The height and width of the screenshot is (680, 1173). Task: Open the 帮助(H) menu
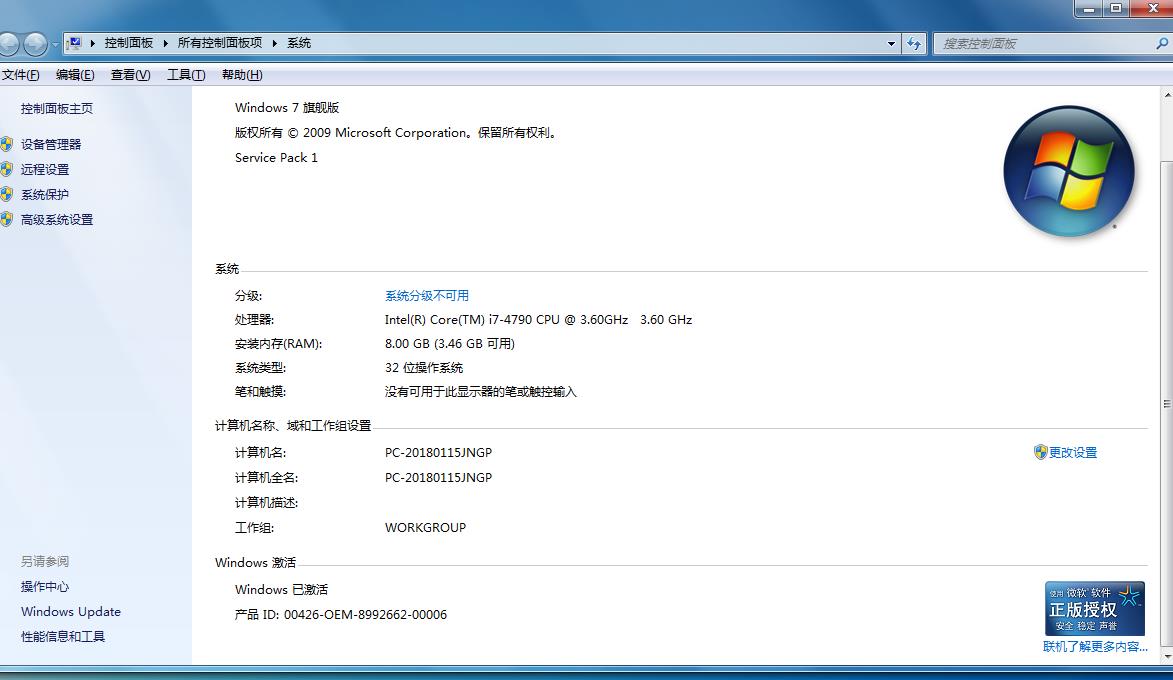tap(242, 75)
